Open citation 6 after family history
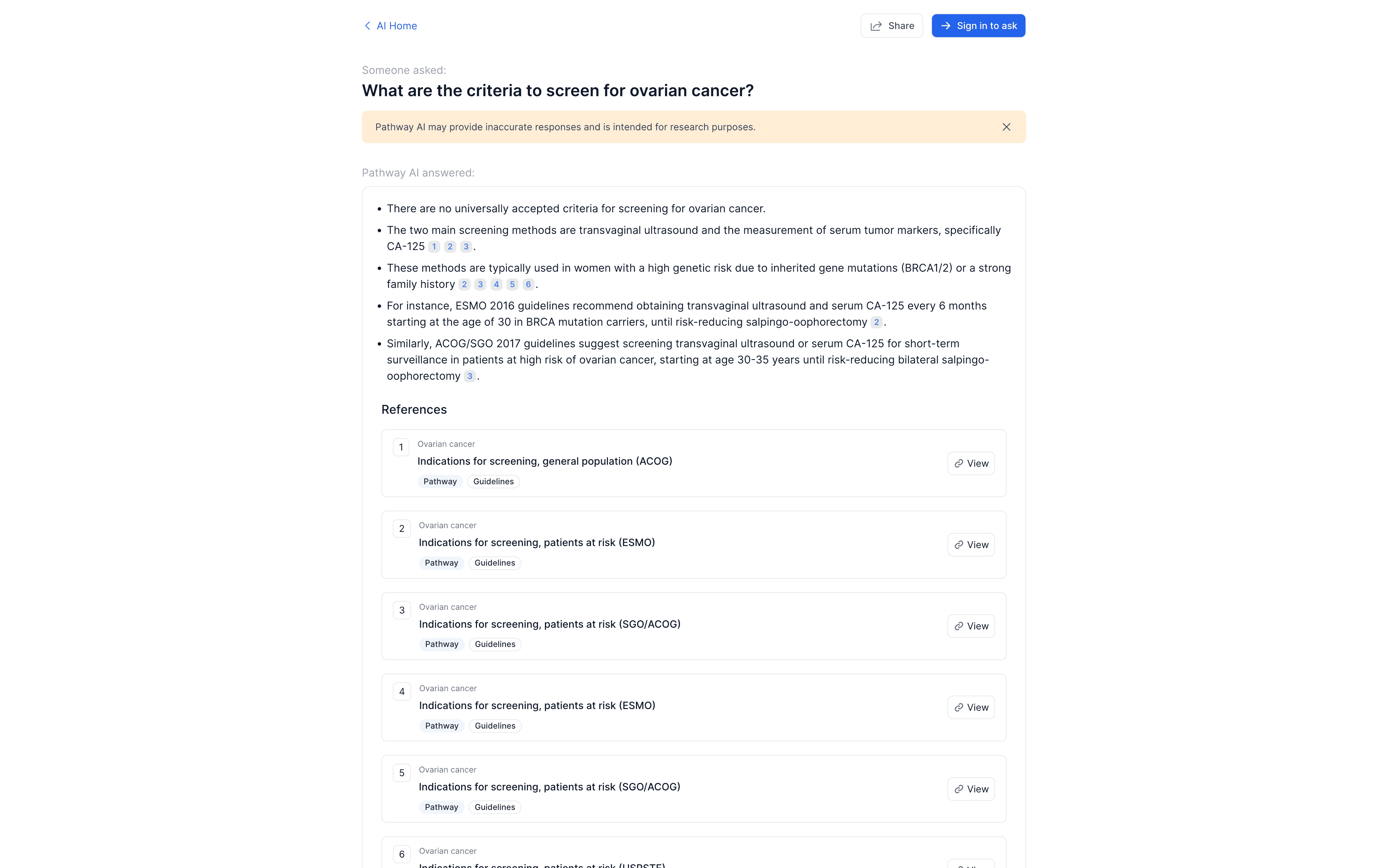The width and height of the screenshot is (1388, 868). (528, 285)
